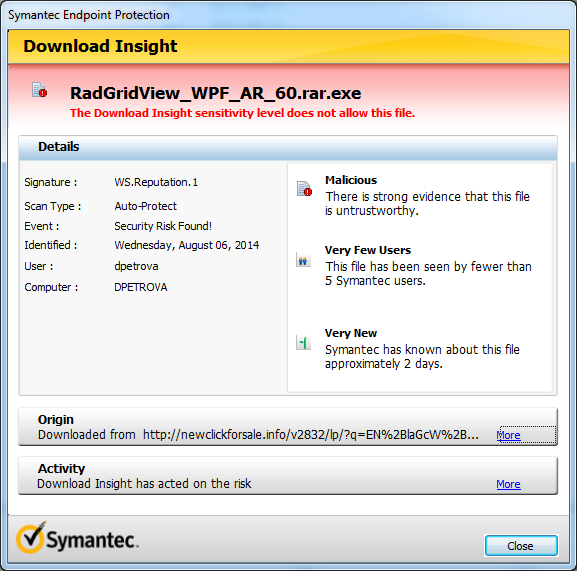Select computer value DPETROVA
The width and height of the screenshot is (577, 571).
click(x=141, y=287)
